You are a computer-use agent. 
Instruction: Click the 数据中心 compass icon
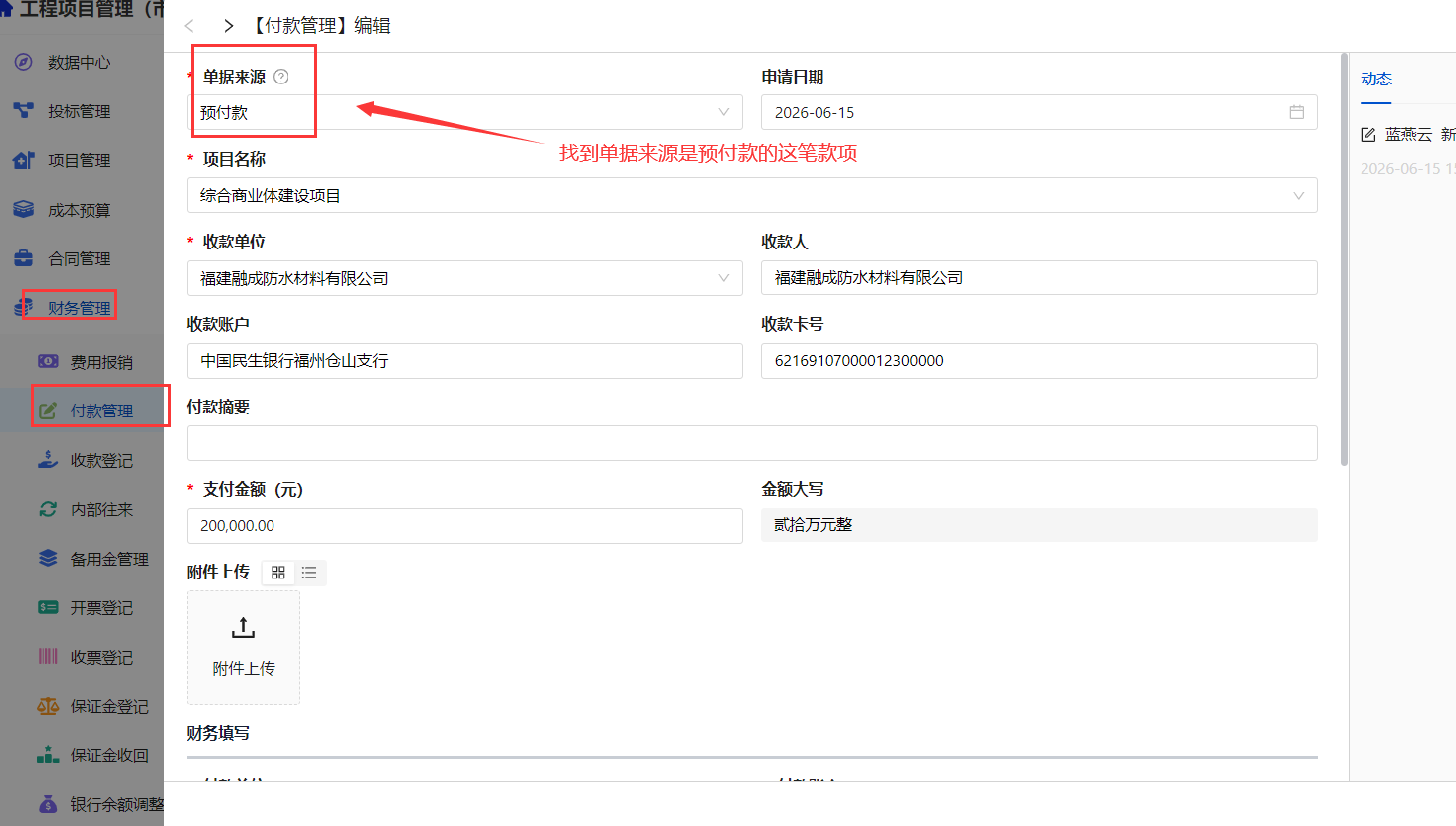[x=24, y=62]
